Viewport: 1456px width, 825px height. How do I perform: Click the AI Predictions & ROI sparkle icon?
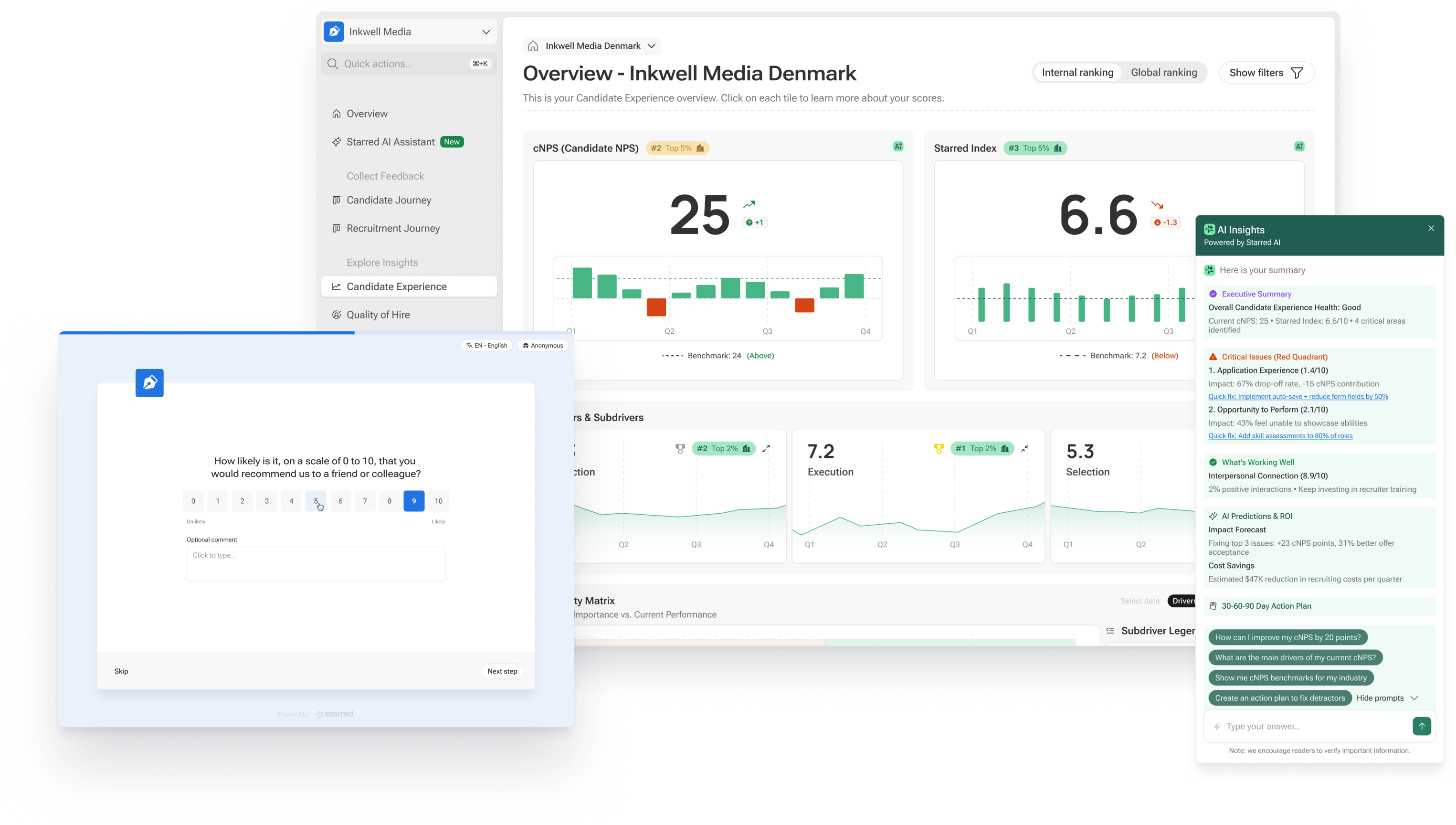[1213, 516]
